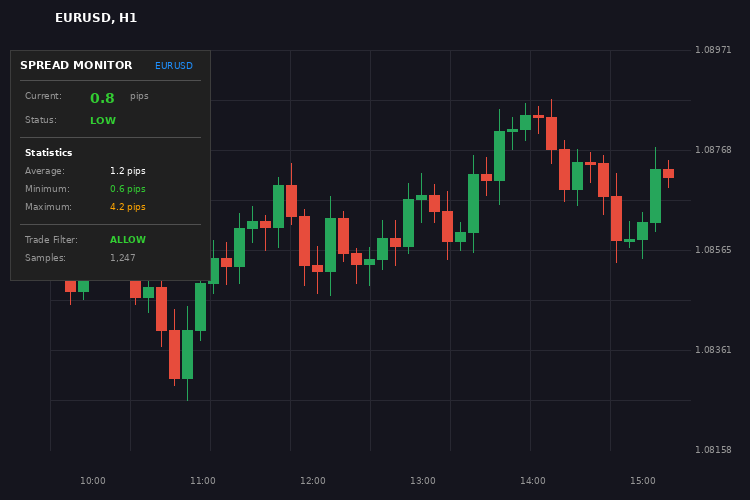Screen dimensions: 750x500
Task: Select the 12:00 time axis marker
Action: point(313,481)
